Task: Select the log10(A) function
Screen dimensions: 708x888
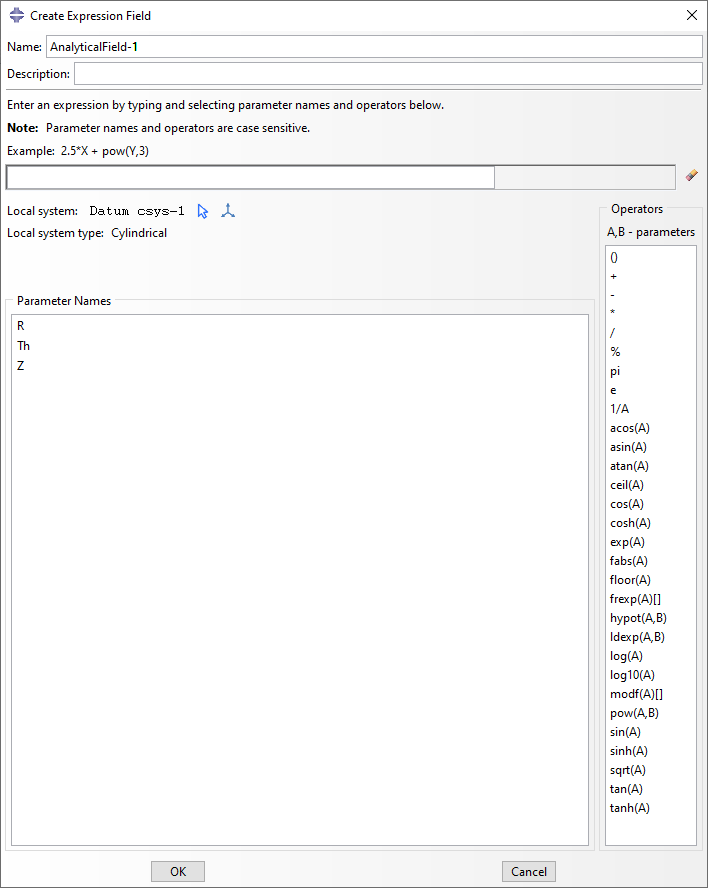Action: 632,675
